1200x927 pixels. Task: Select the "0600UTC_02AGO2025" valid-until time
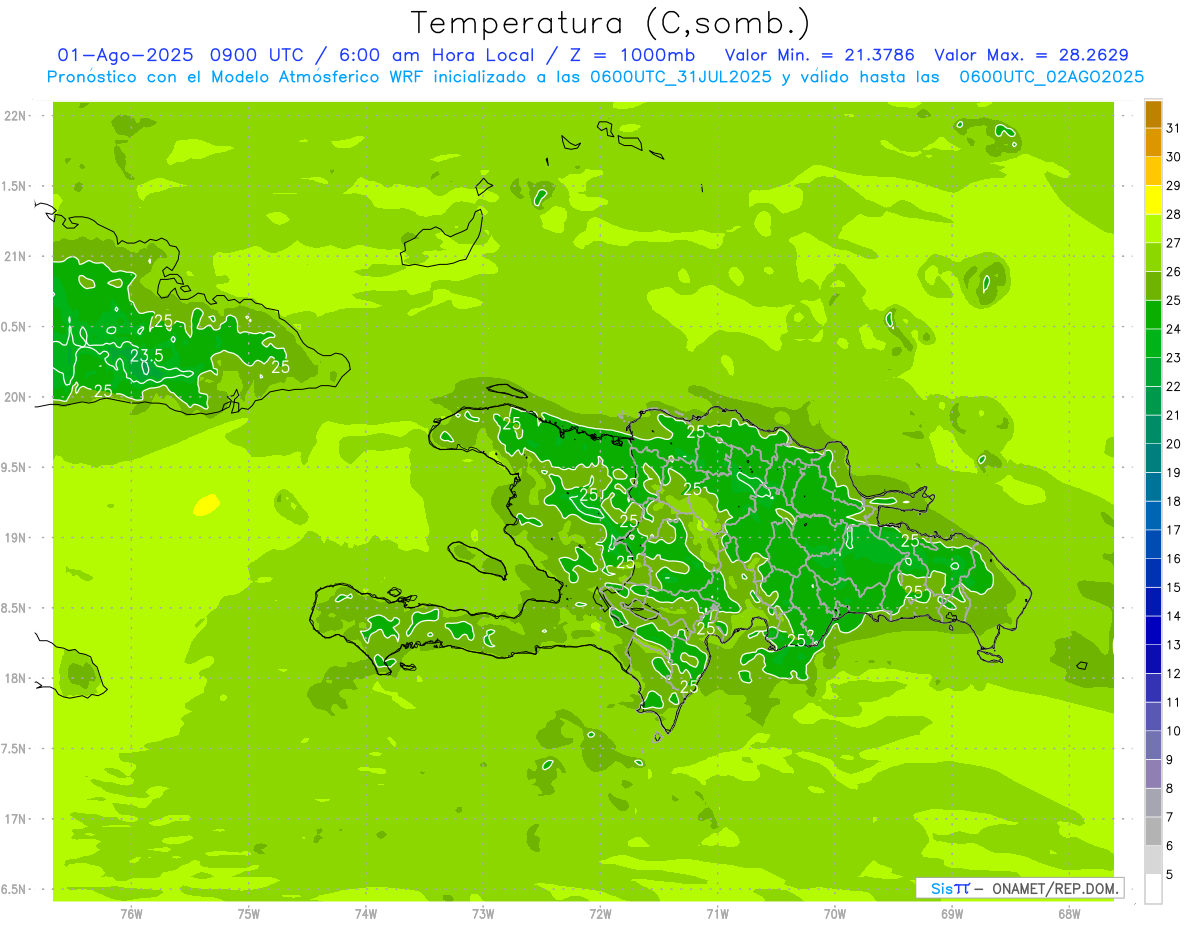pyautogui.click(x=1051, y=77)
